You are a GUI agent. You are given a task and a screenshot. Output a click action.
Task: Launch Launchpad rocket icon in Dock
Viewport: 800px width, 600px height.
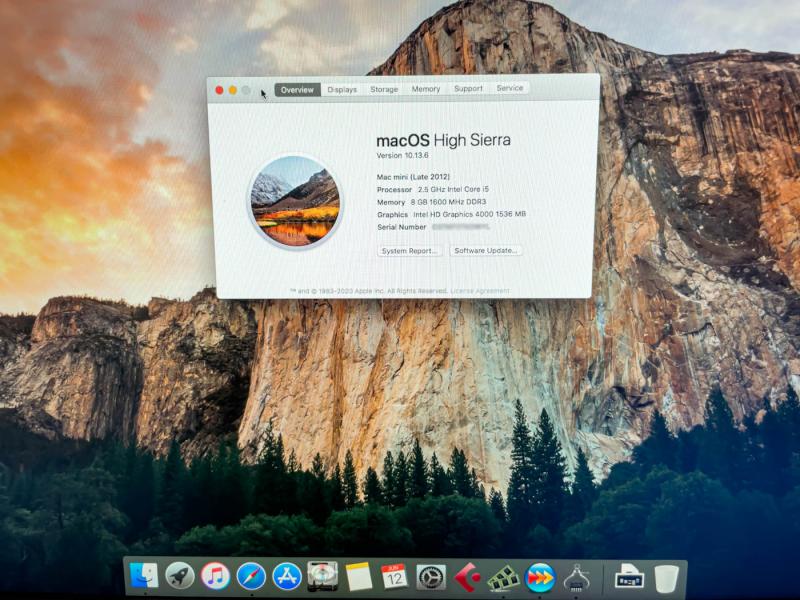[x=180, y=576]
